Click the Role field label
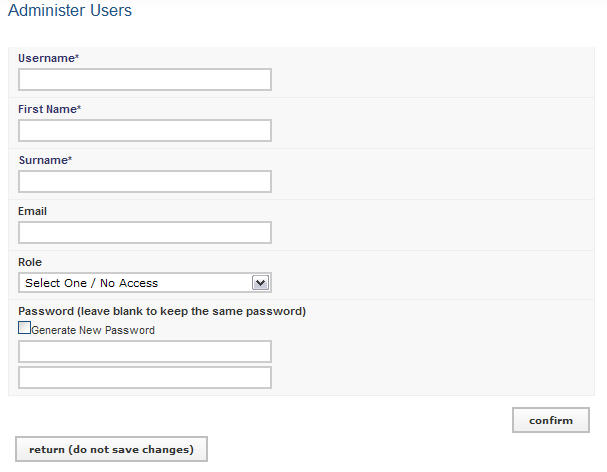The height and width of the screenshot is (472, 607). 30,262
